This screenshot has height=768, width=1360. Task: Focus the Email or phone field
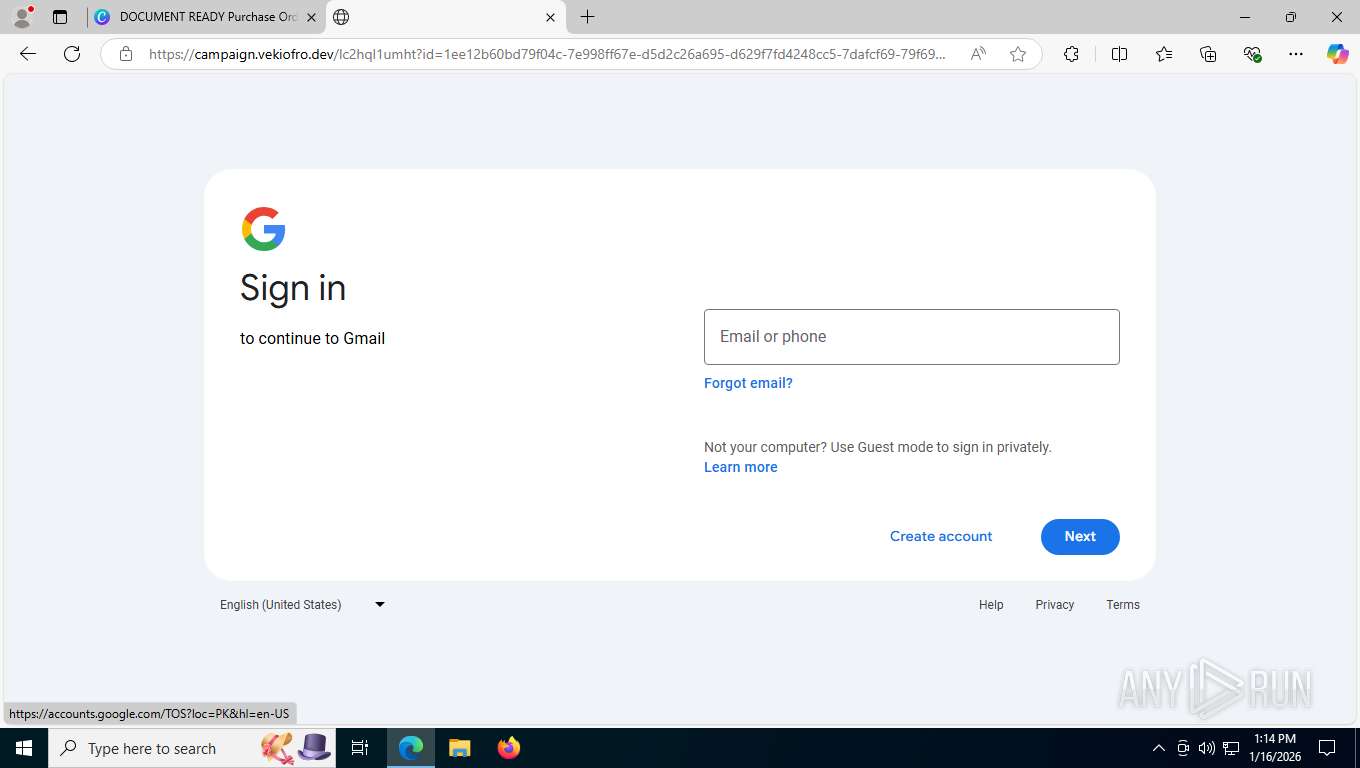(x=912, y=337)
